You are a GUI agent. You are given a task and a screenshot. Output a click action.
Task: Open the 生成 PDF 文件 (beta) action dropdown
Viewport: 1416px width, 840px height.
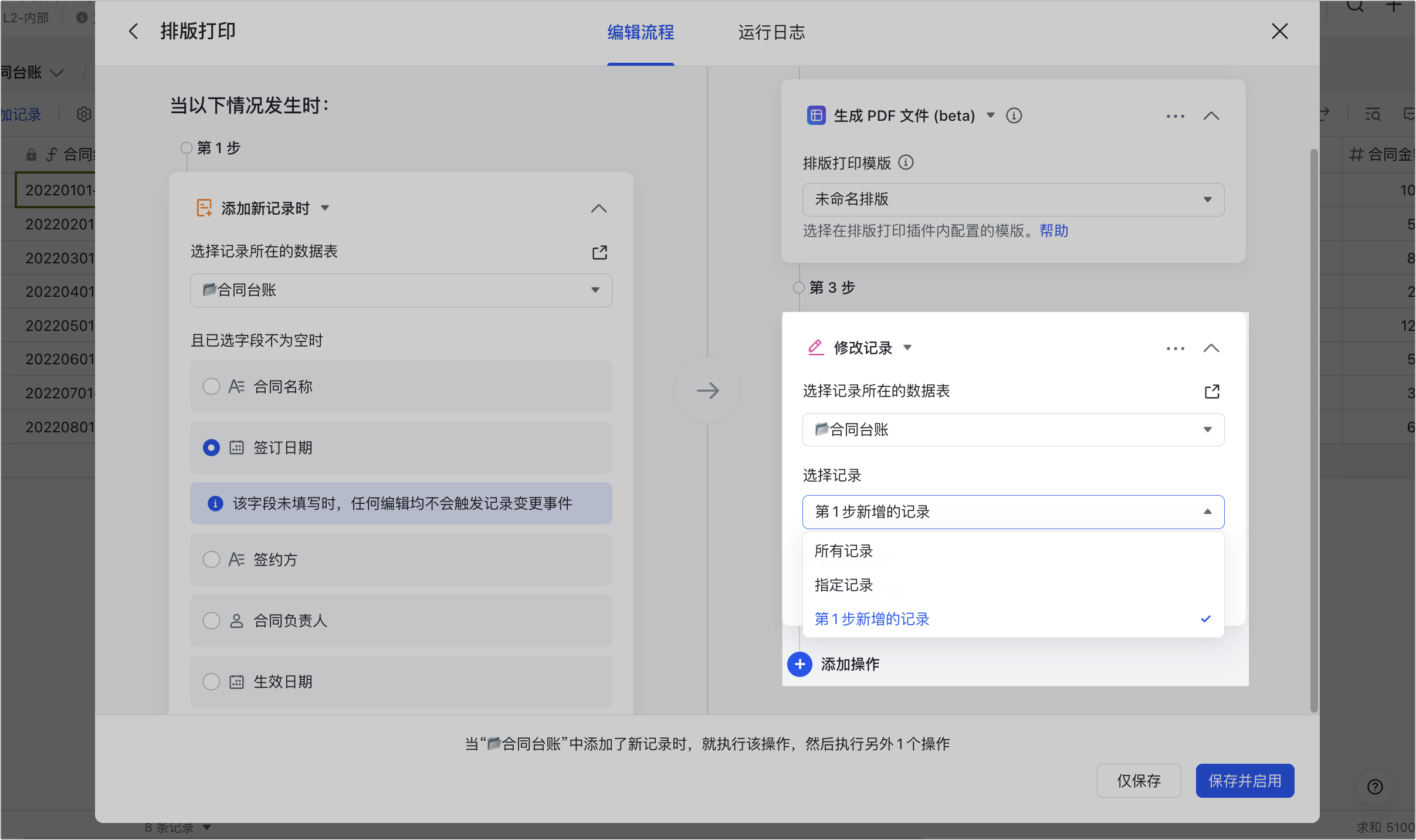click(x=991, y=115)
